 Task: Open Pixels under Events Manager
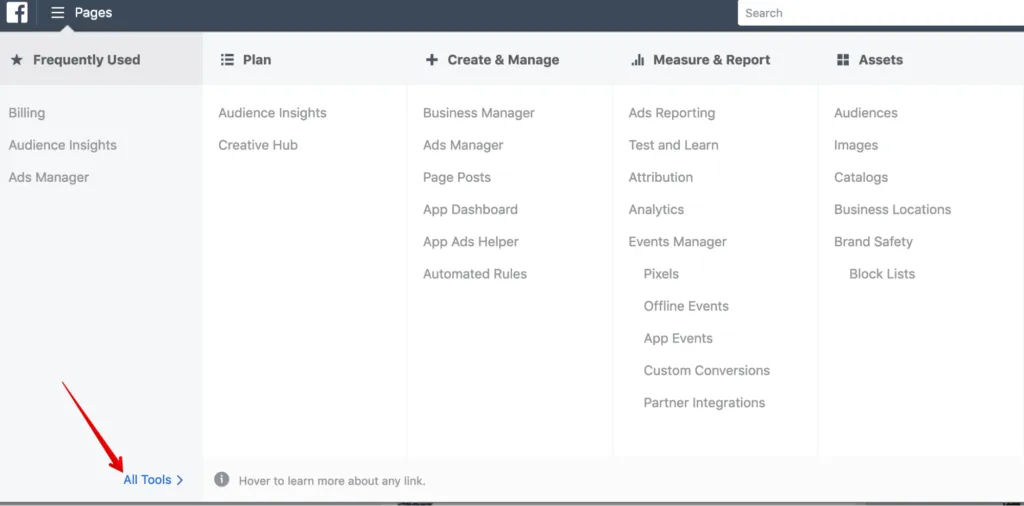click(661, 274)
